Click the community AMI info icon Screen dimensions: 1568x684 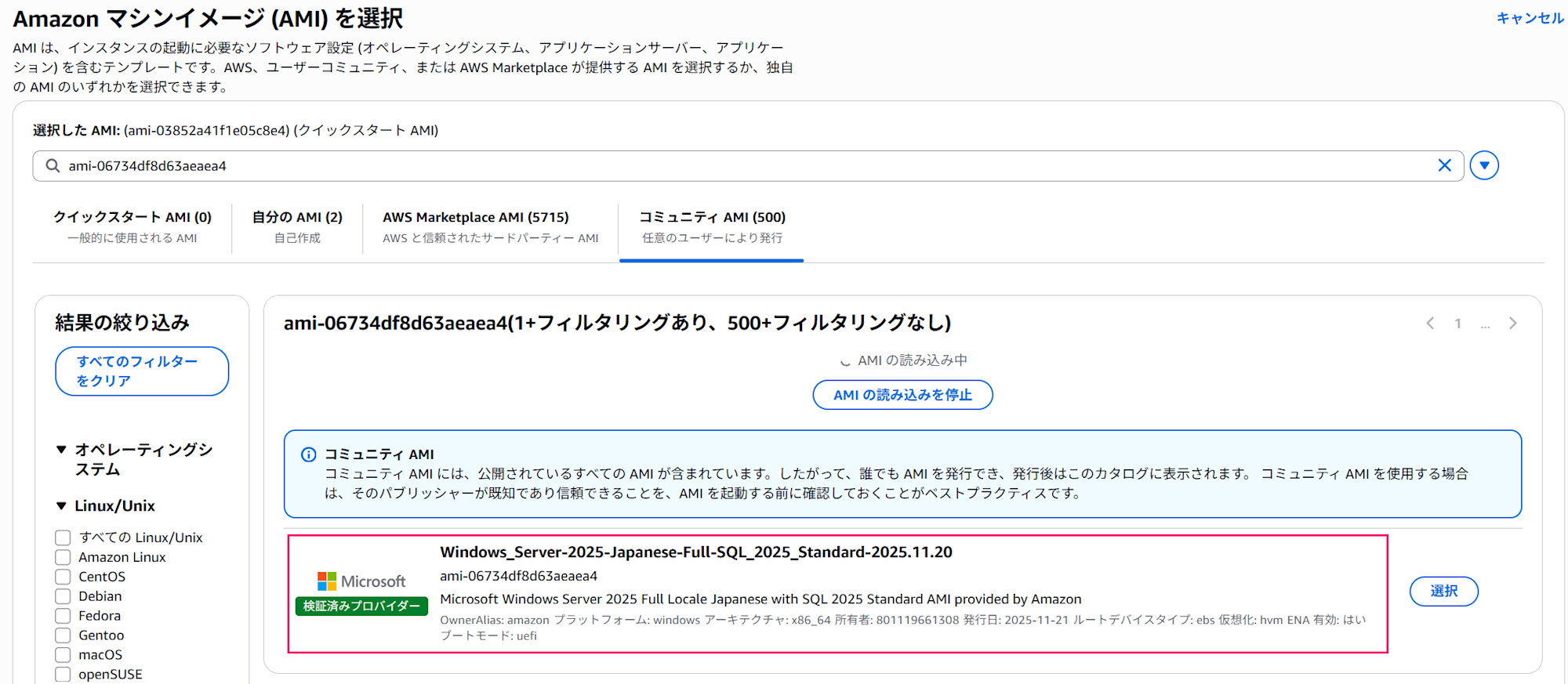309,454
